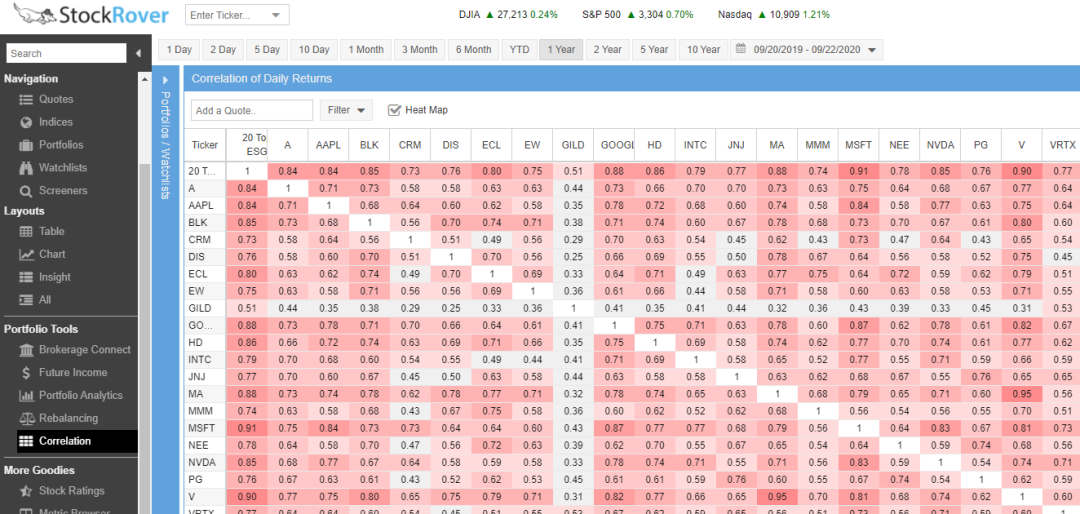The height and width of the screenshot is (514, 1080).
Task: Open Future Income dollar icon
Action: pos(27,373)
